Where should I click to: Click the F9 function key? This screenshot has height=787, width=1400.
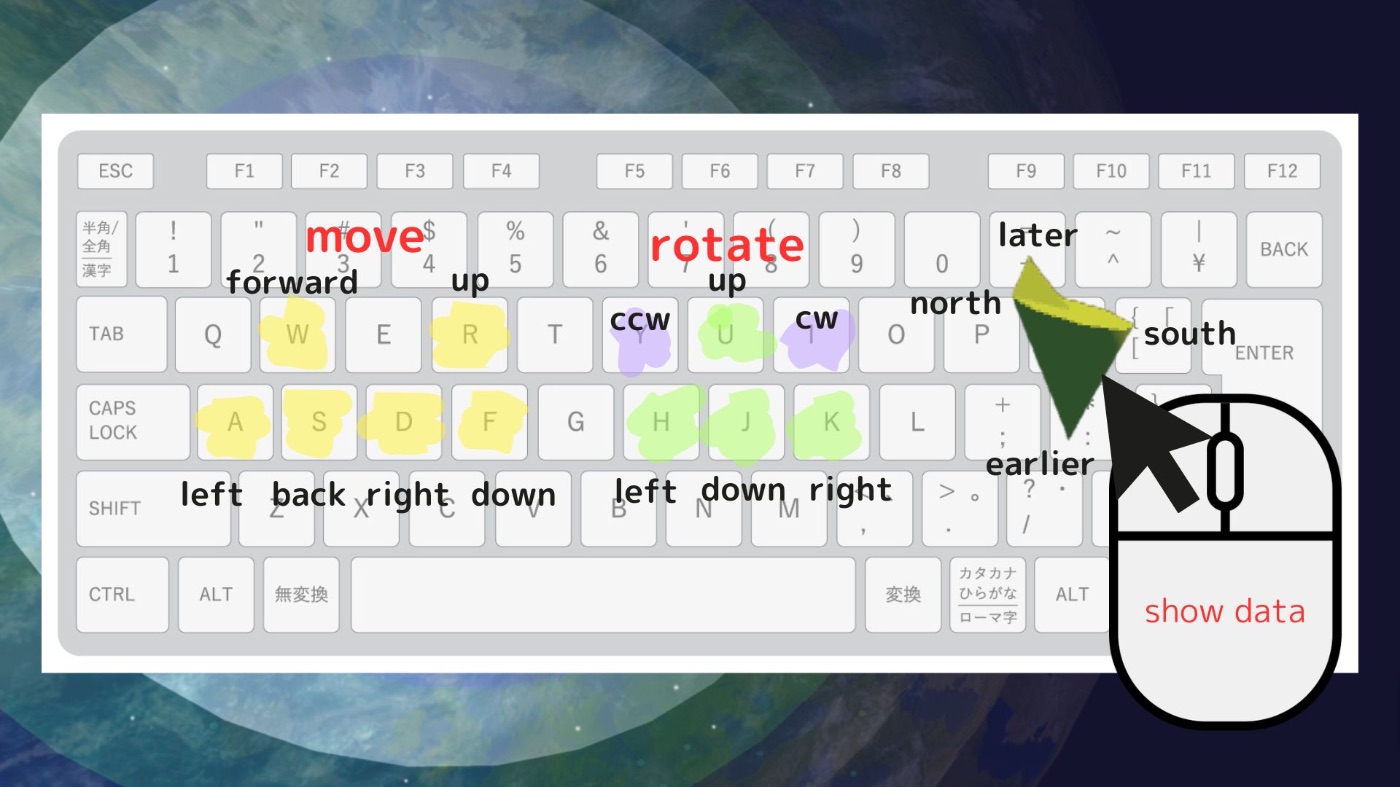pyautogui.click(x=1026, y=171)
